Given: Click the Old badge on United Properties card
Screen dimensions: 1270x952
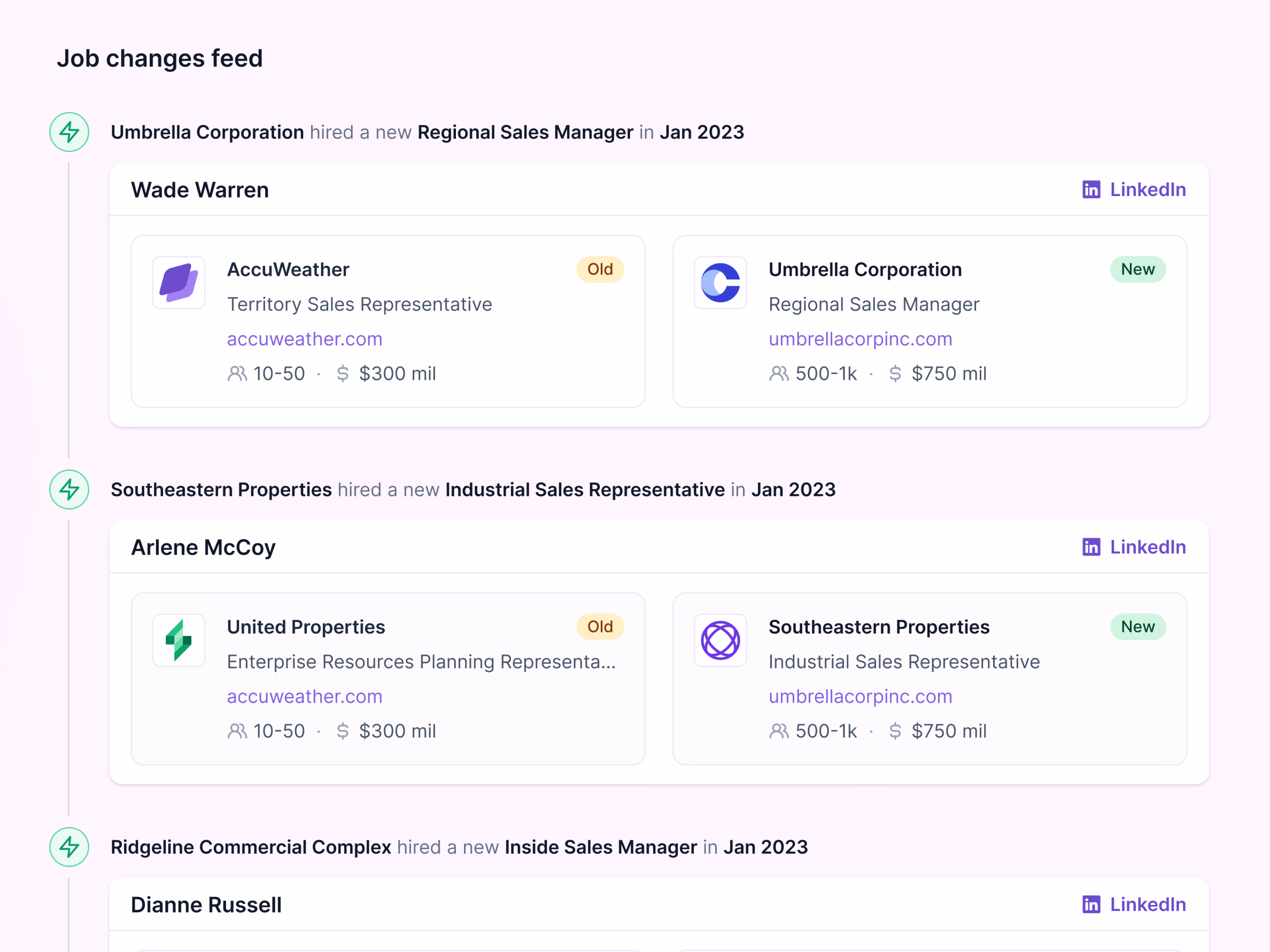Looking at the screenshot, I should (x=600, y=627).
